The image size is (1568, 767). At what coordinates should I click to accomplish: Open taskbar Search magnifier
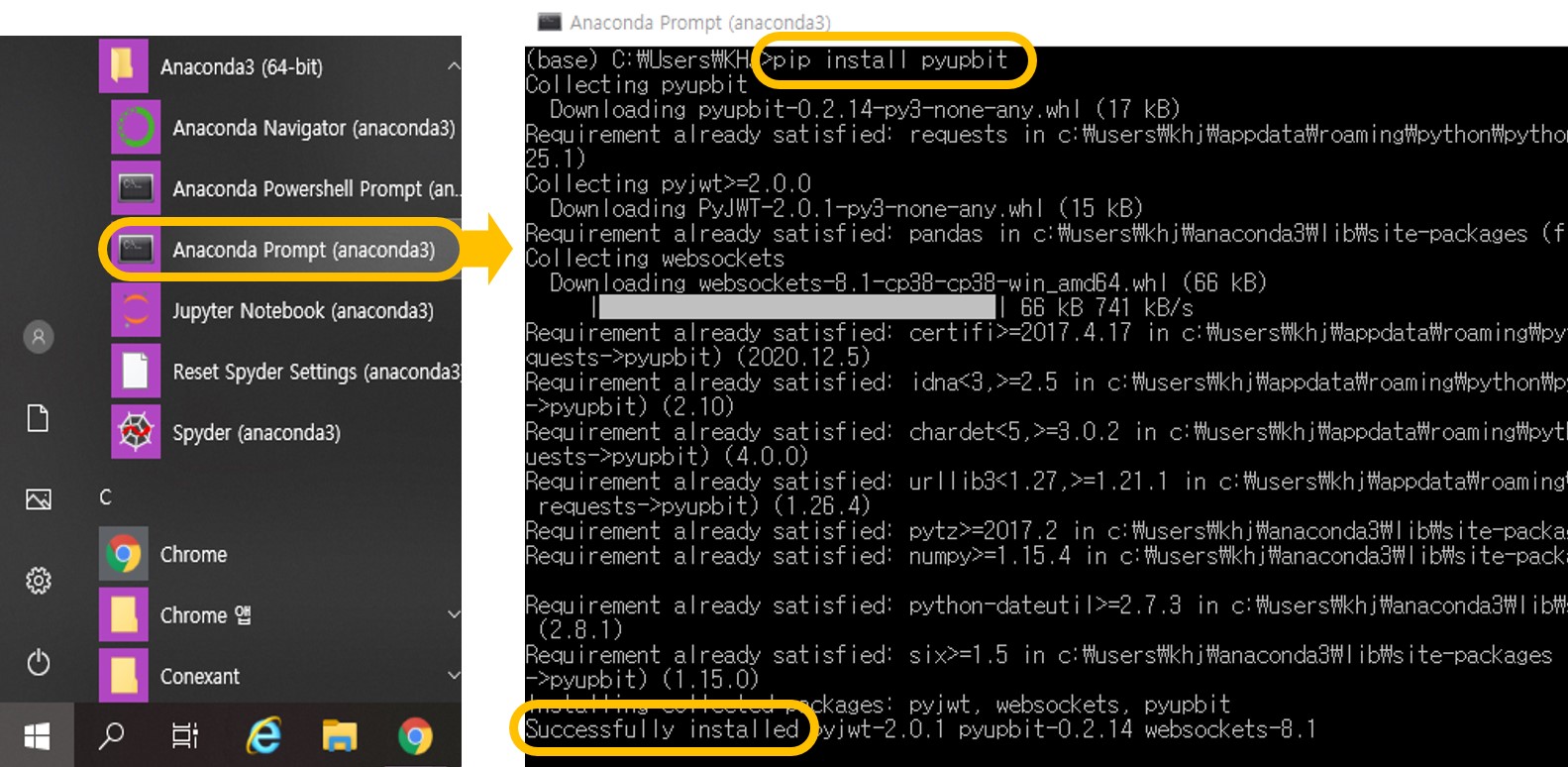coord(112,736)
